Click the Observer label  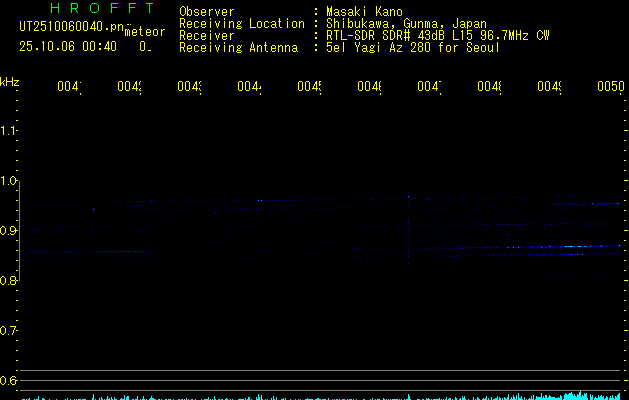point(207,11)
